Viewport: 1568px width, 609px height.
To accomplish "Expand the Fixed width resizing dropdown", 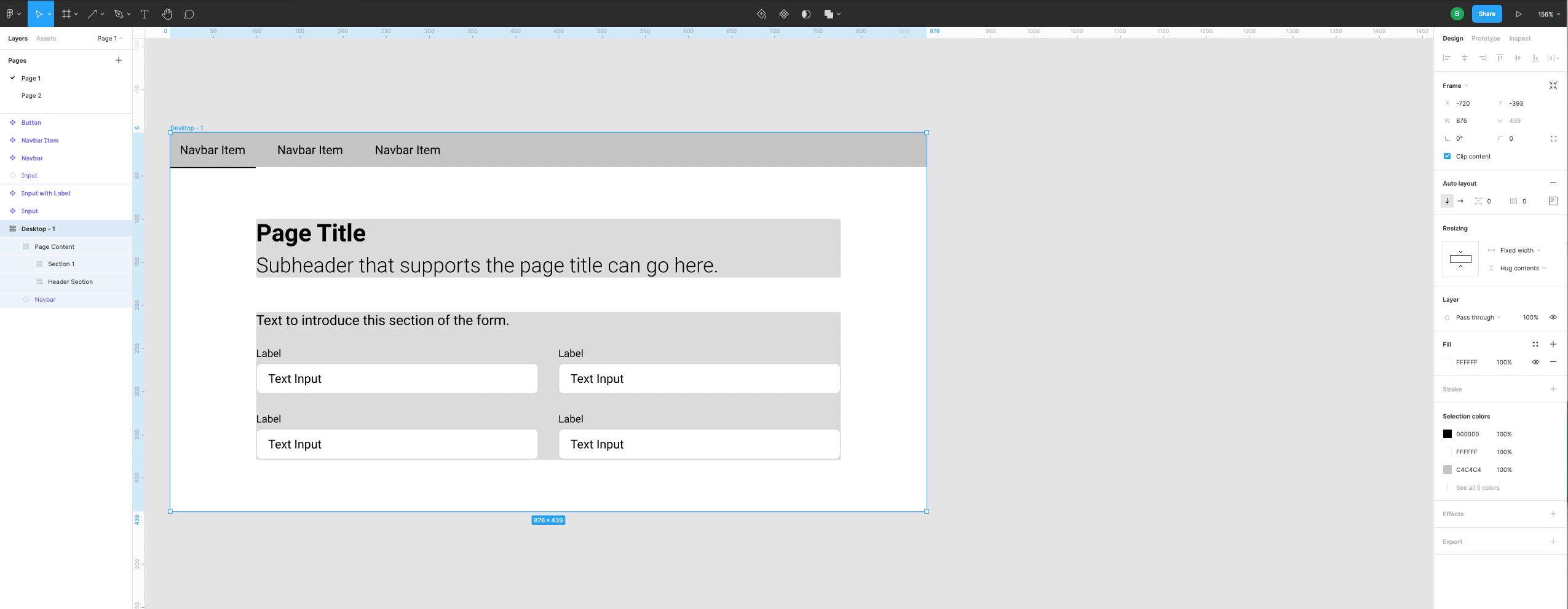I will click(1516, 250).
